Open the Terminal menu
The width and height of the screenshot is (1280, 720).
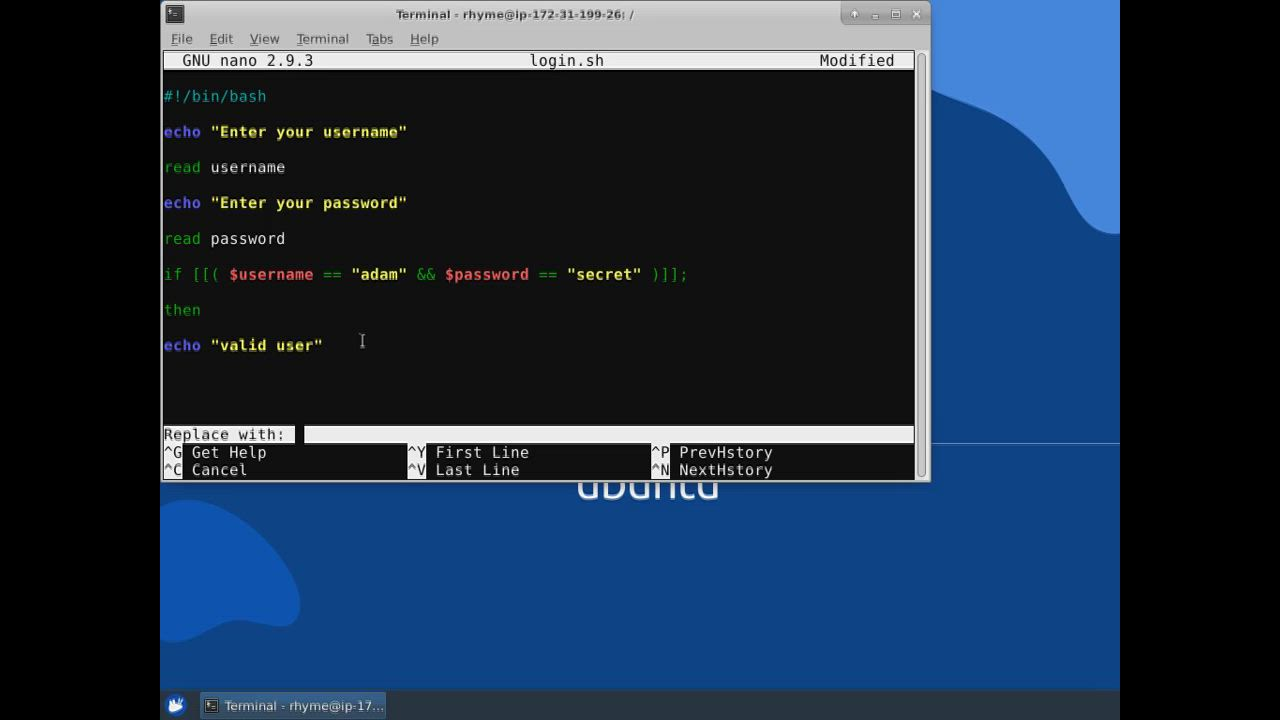[x=322, y=39]
